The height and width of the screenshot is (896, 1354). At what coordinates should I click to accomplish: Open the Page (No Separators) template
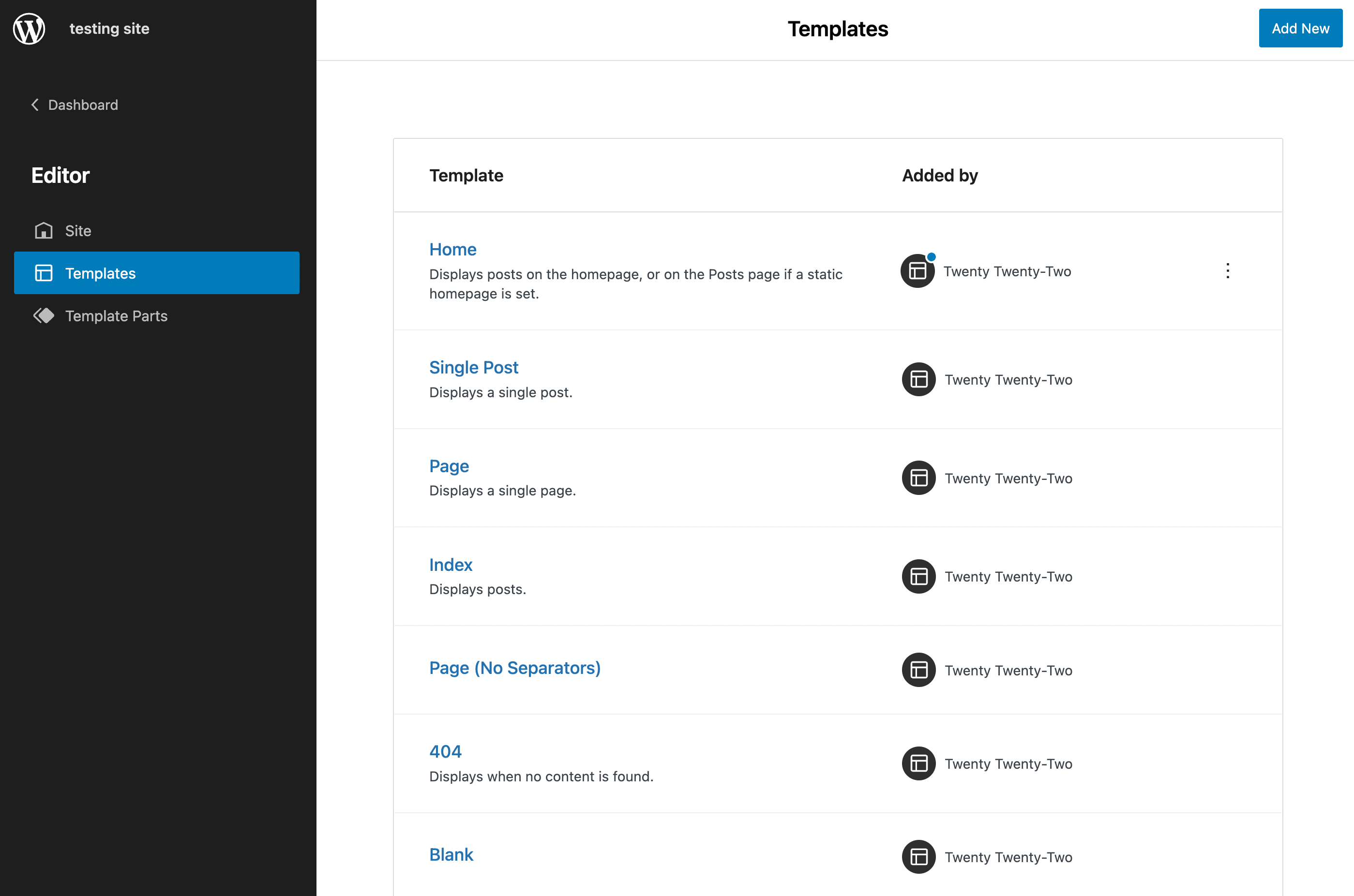tap(514, 668)
